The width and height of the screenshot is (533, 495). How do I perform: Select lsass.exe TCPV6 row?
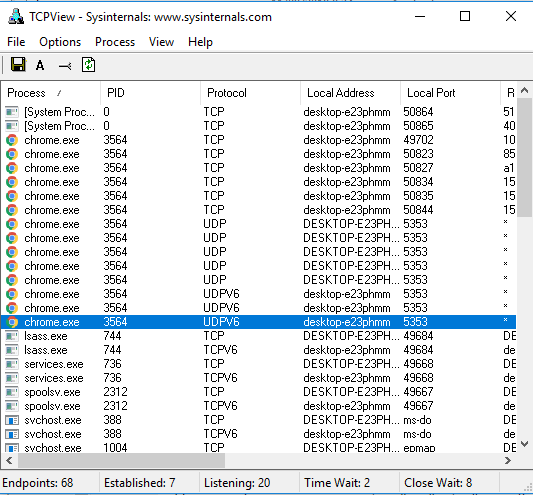[x=258, y=350]
